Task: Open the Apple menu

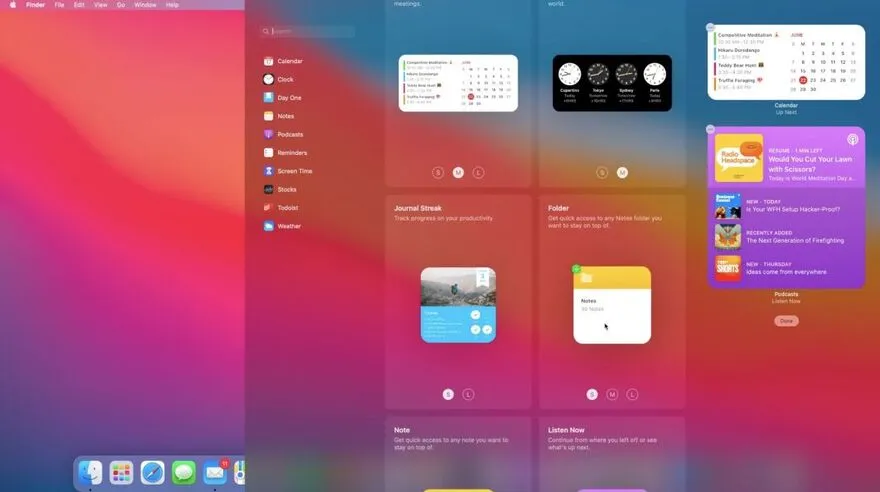Action: pyautogui.click(x=12, y=4)
